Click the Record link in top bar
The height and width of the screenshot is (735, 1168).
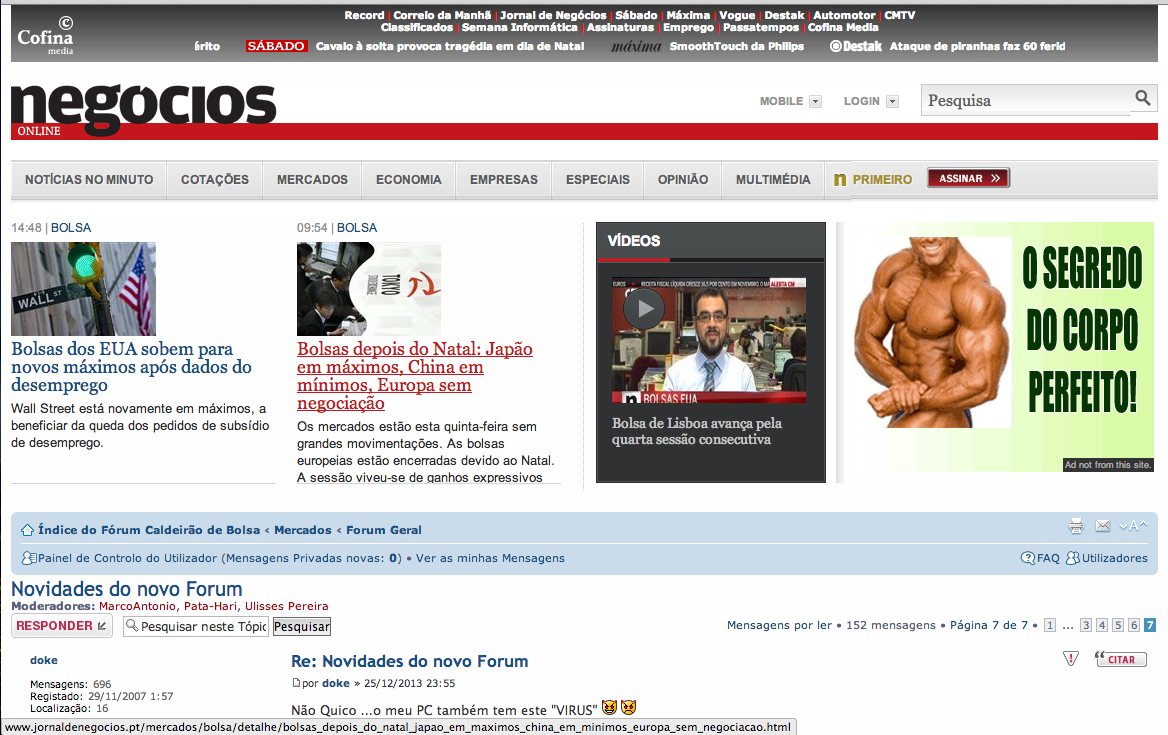(x=364, y=15)
